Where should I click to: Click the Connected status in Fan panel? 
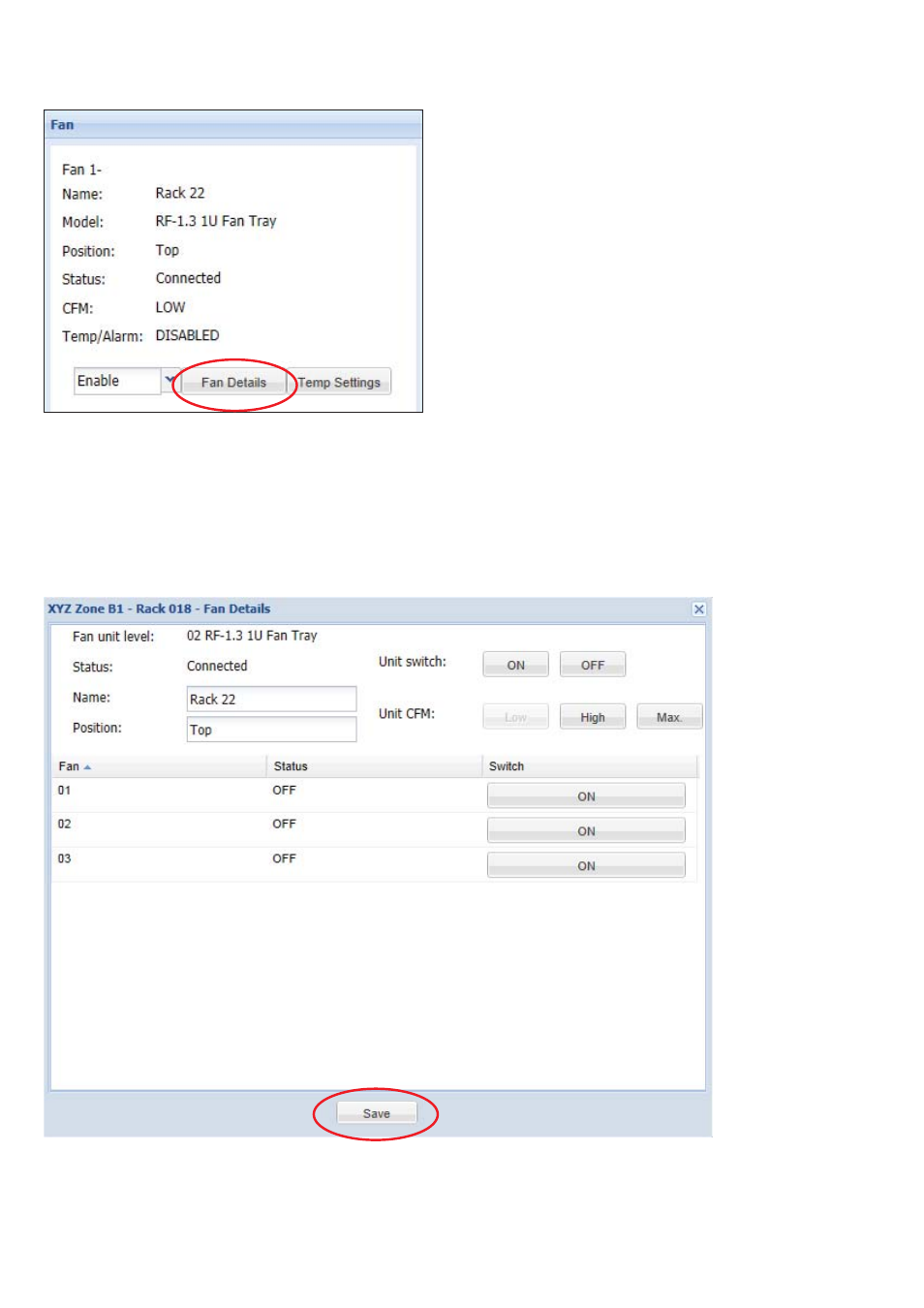click(x=188, y=278)
